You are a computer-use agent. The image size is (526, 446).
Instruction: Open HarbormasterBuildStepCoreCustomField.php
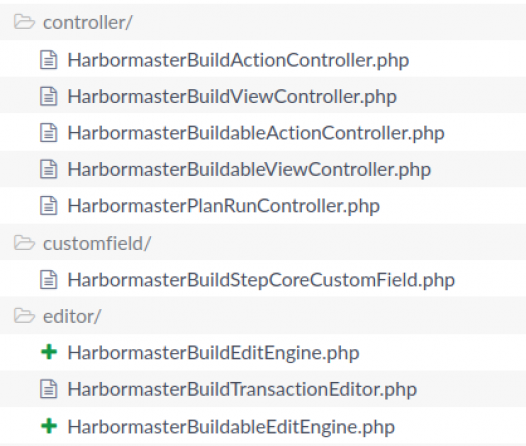pos(261,280)
